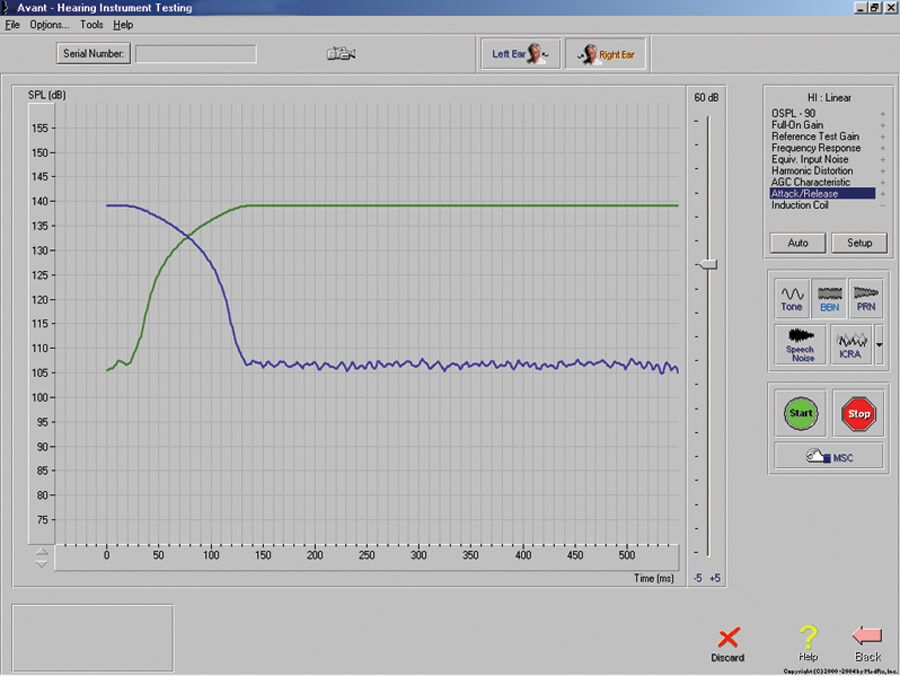Screen dimensions: 900x676
Task: Select the BBN signal
Action: [829, 297]
